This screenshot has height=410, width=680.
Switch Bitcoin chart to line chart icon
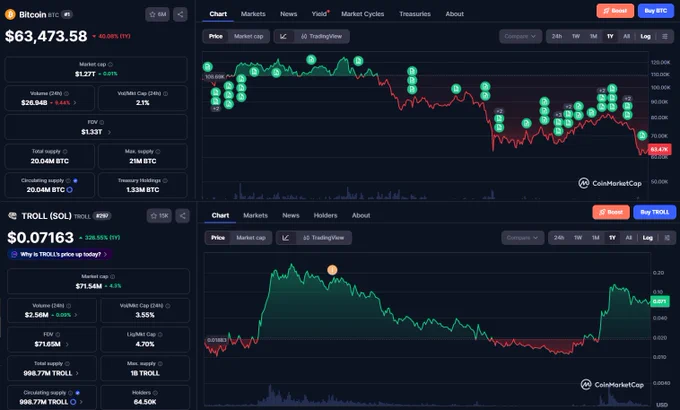click(x=284, y=36)
